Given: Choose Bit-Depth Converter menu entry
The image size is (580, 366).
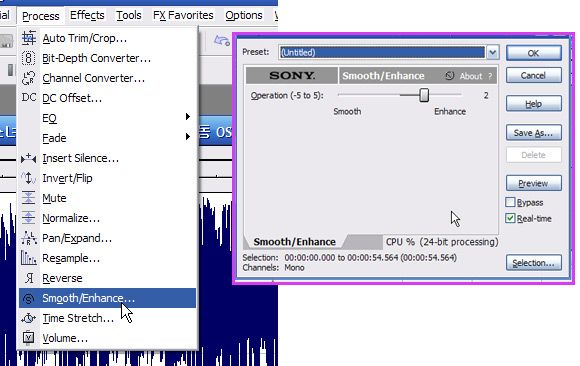Looking at the screenshot, I should (x=107, y=58).
